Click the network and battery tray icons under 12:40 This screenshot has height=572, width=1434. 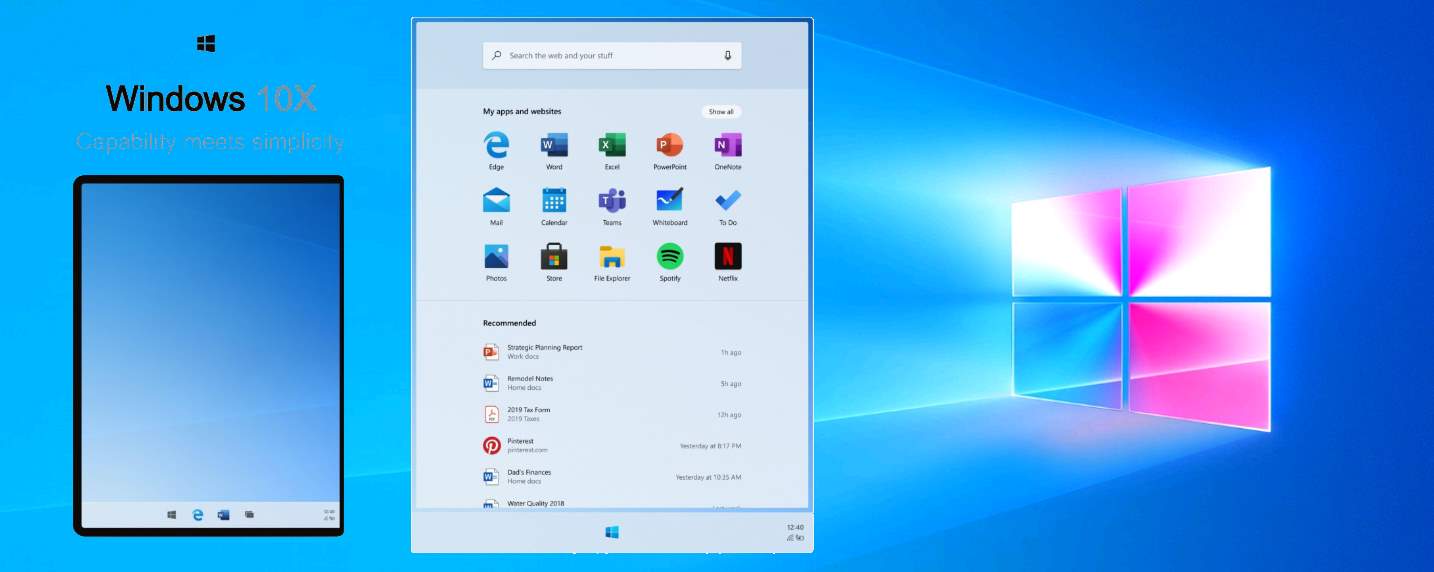795,537
